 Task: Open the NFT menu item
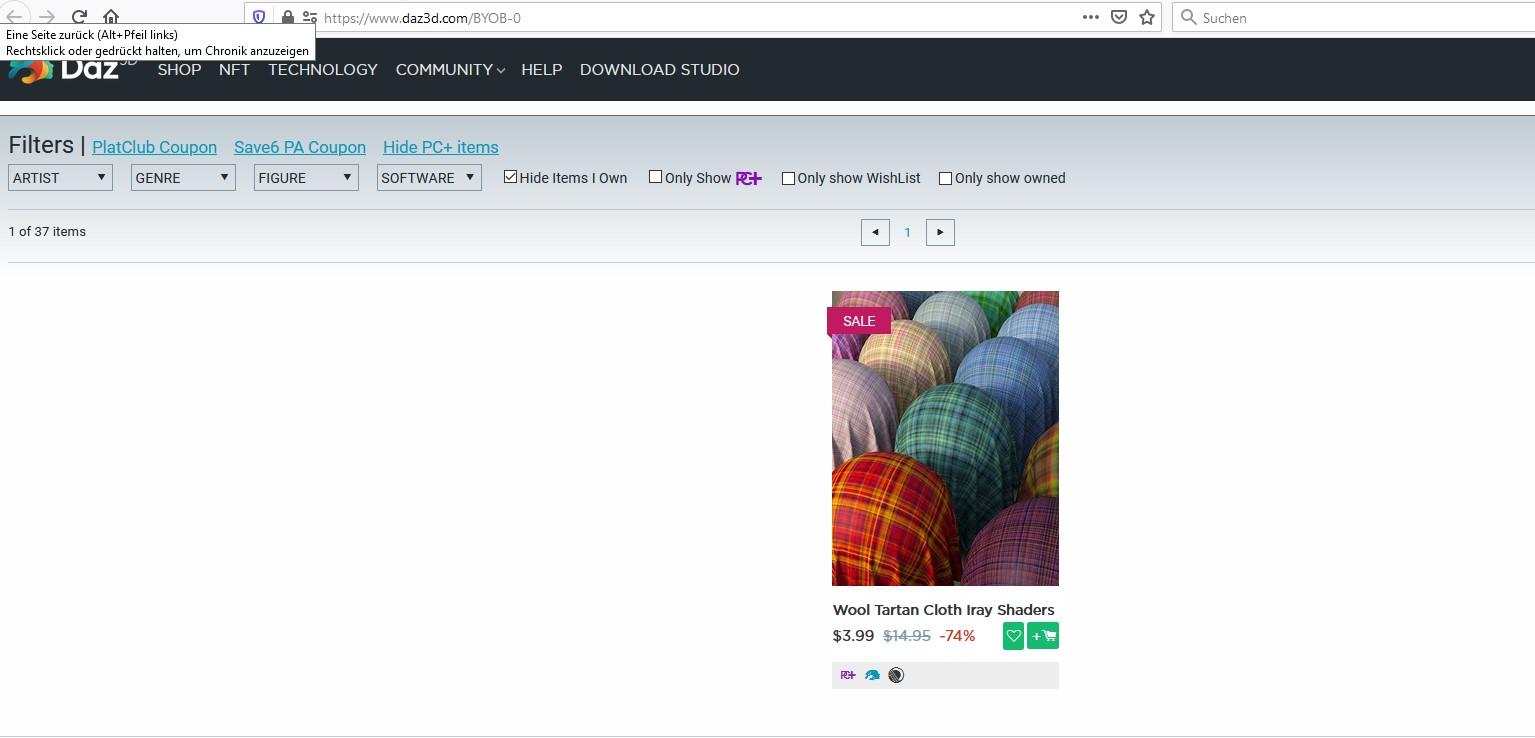click(234, 70)
